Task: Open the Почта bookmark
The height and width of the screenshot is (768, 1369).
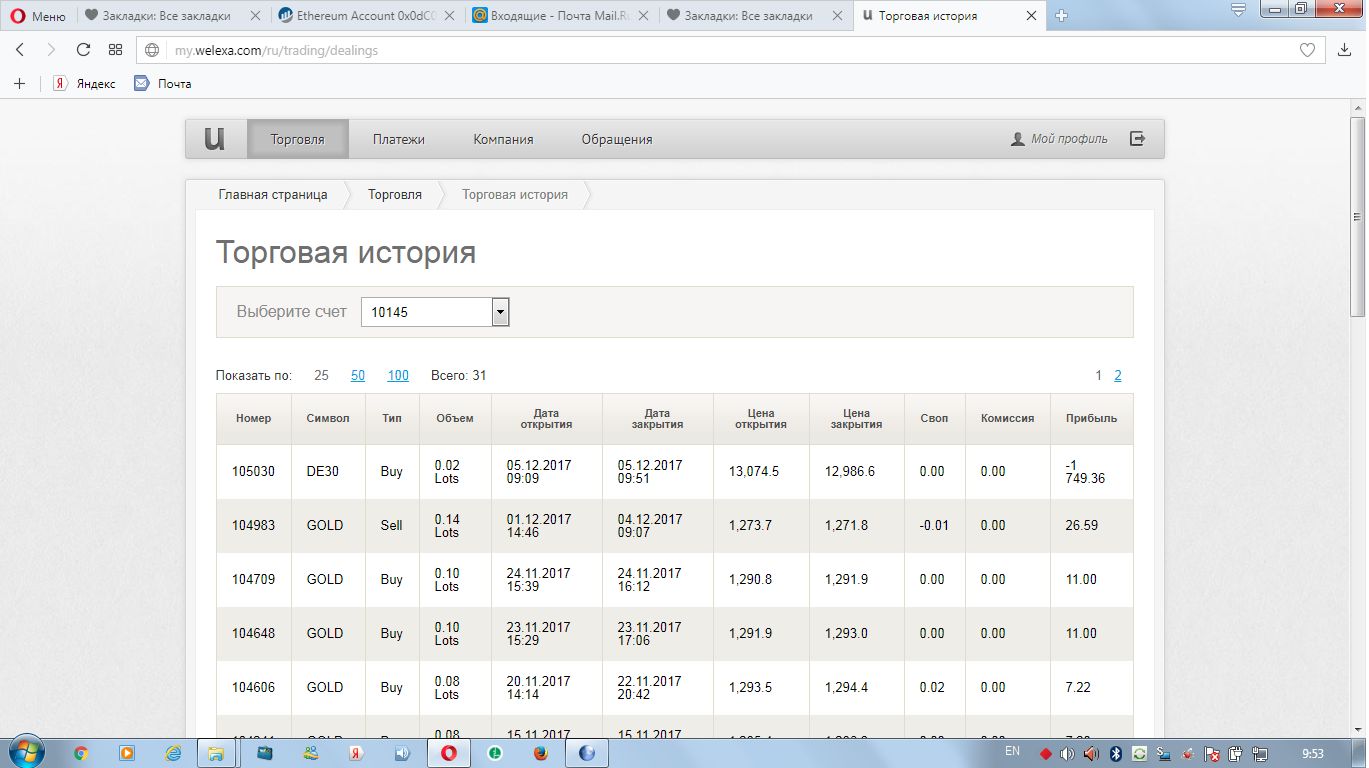Action: coord(163,84)
